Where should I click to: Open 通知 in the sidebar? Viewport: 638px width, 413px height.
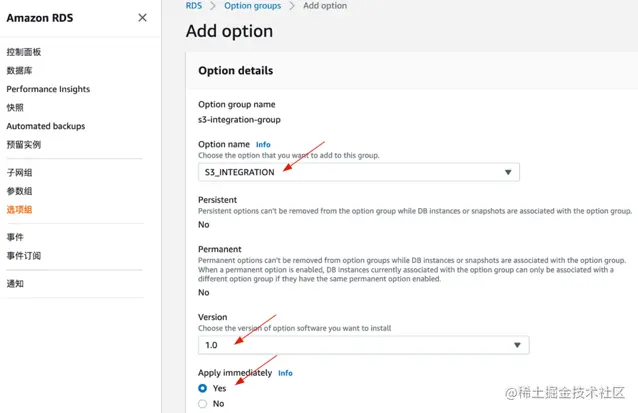(x=15, y=284)
